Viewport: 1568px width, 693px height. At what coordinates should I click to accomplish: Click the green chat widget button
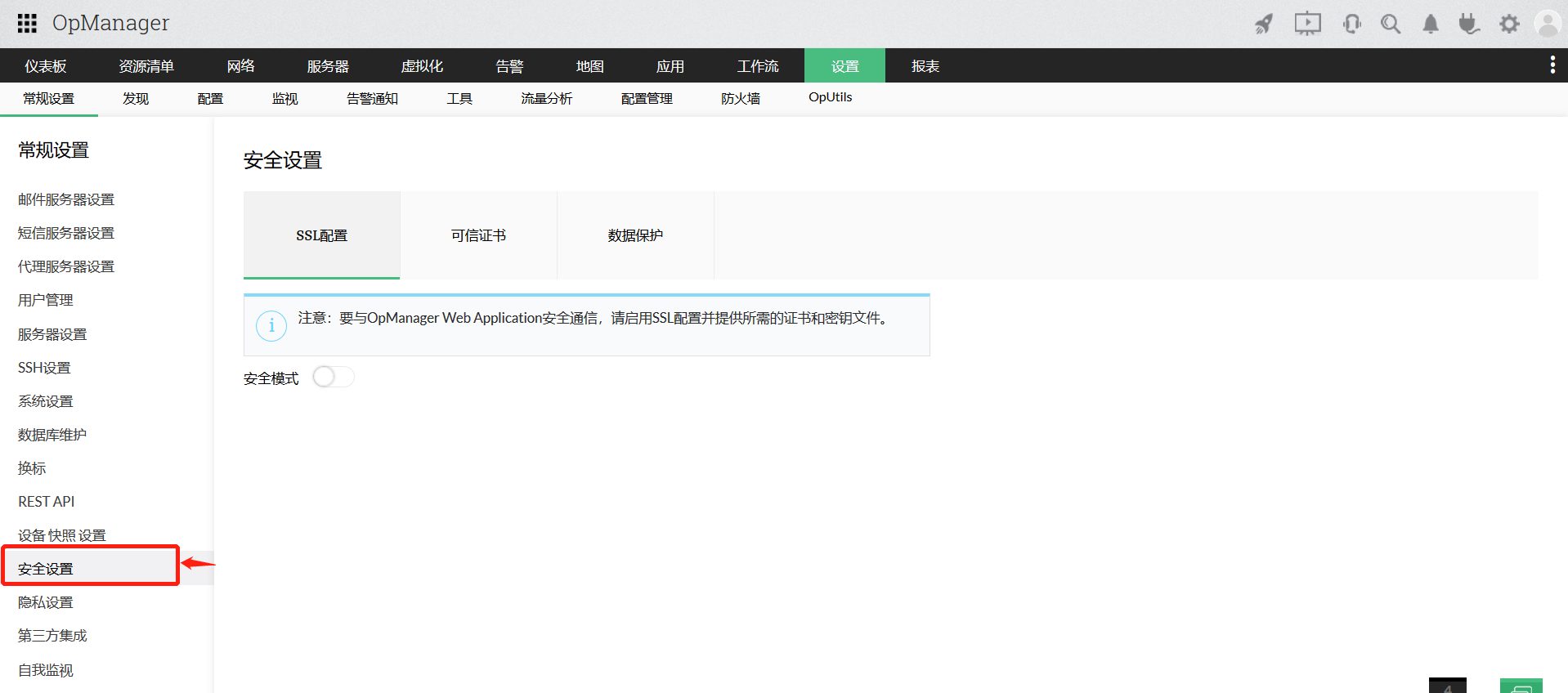click(x=1521, y=686)
